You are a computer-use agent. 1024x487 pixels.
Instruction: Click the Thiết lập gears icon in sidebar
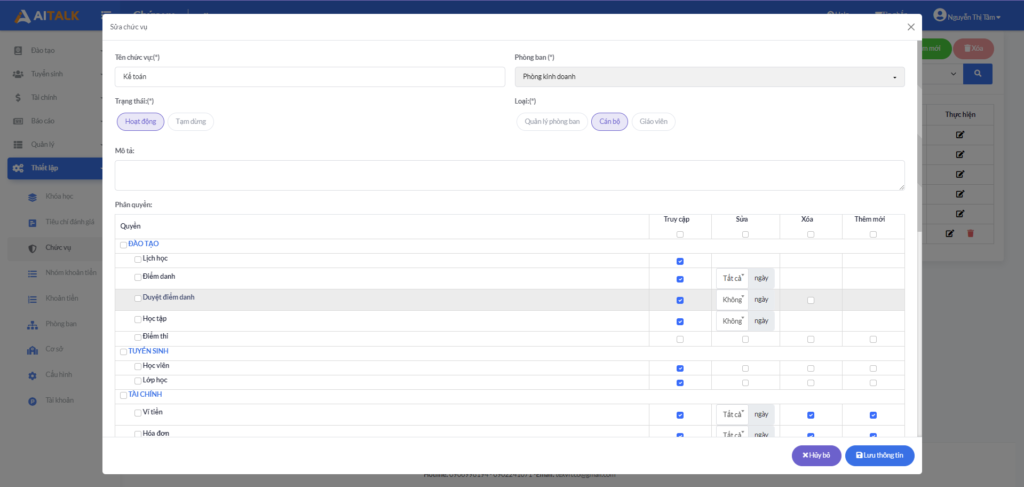click(x=19, y=168)
